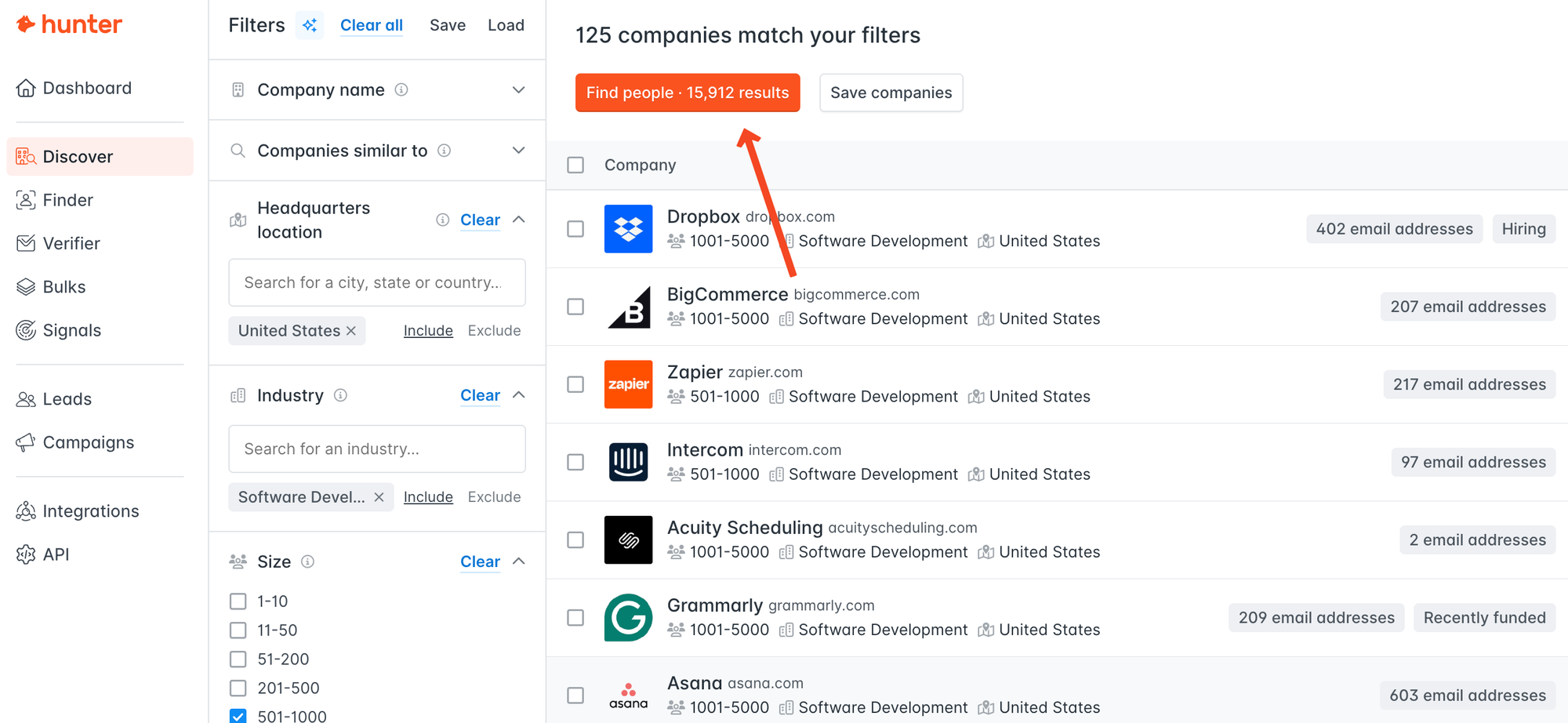Image resolution: width=1568 pixels, height=723 pixels.
Task: Click the Hunter logo
Action: (69, 24)
